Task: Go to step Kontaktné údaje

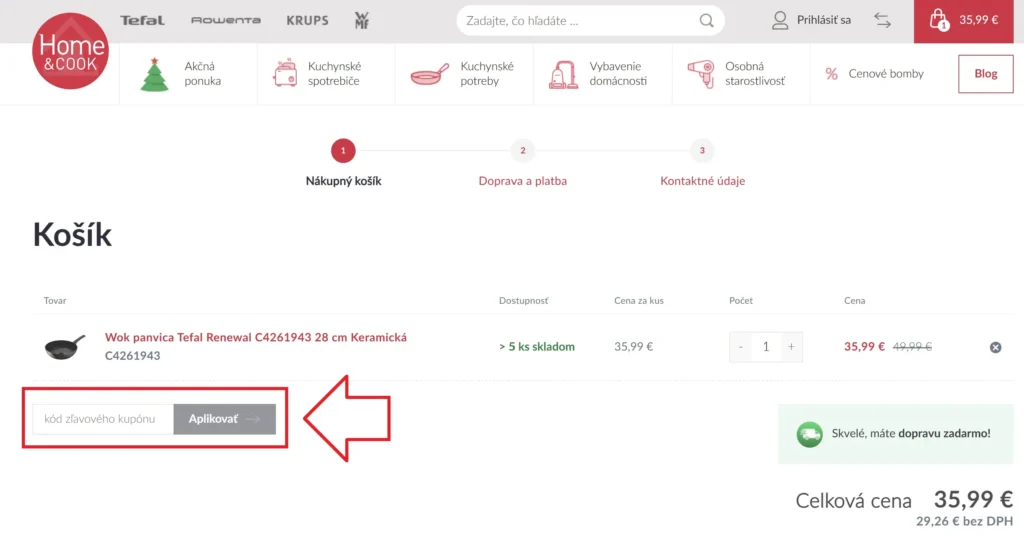Action: pyautogui.click(x=702, y=181)
